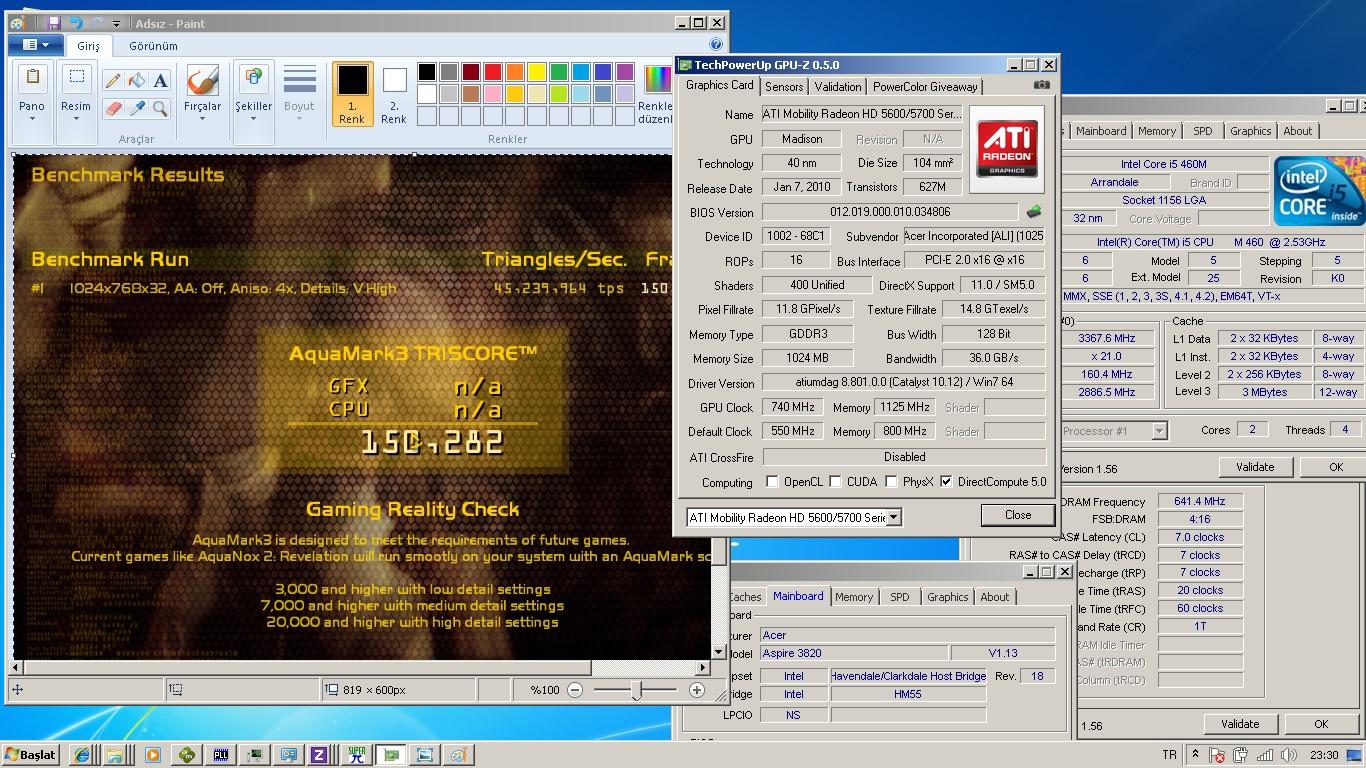Click the Resim selection rectangle icon
The width and height of the screenshot is (1366, 768).
pyautogui.click(x=76, y=79)
